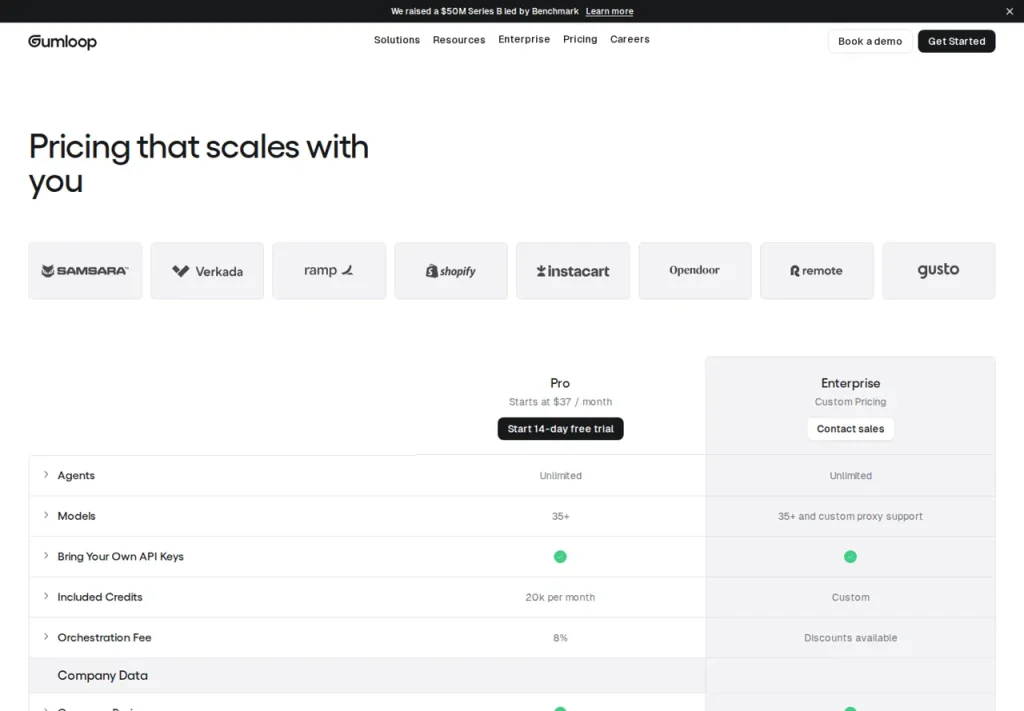1024x711 pixels.
Task: Expand the Included Credits row chevron
Action: pyautogui.click(x=46, y=596)
